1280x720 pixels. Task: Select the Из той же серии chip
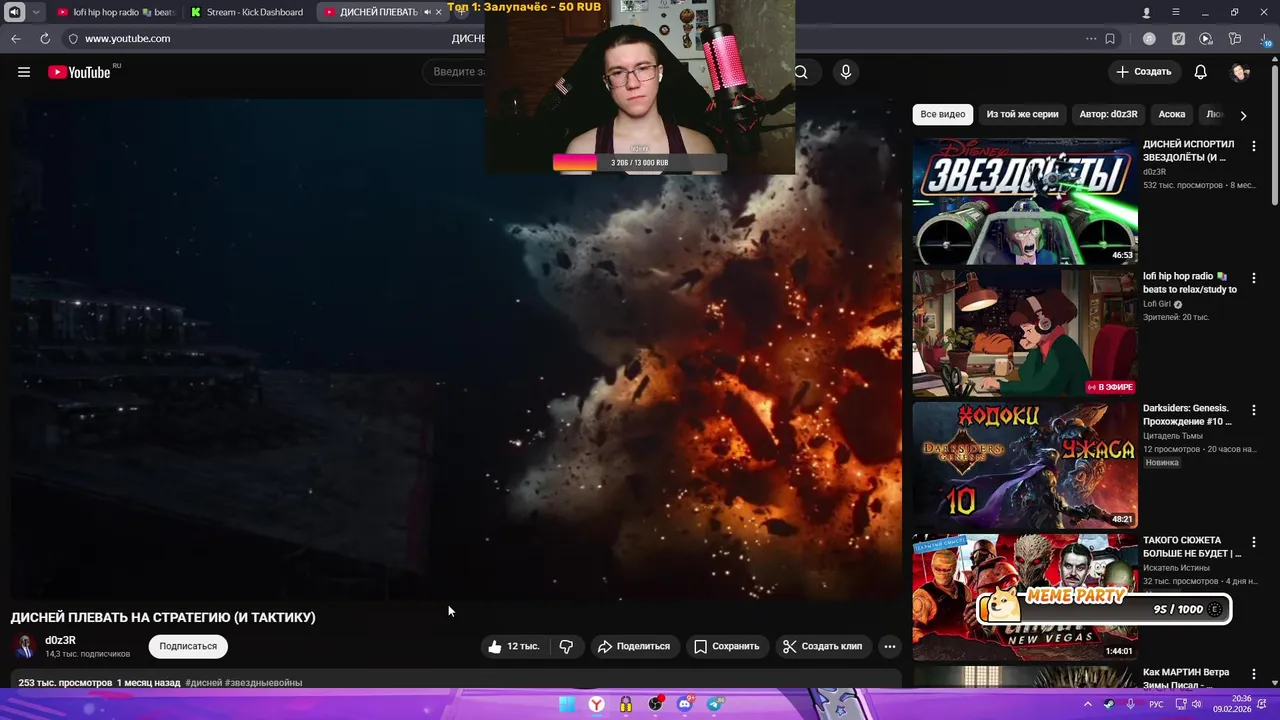1022,114
